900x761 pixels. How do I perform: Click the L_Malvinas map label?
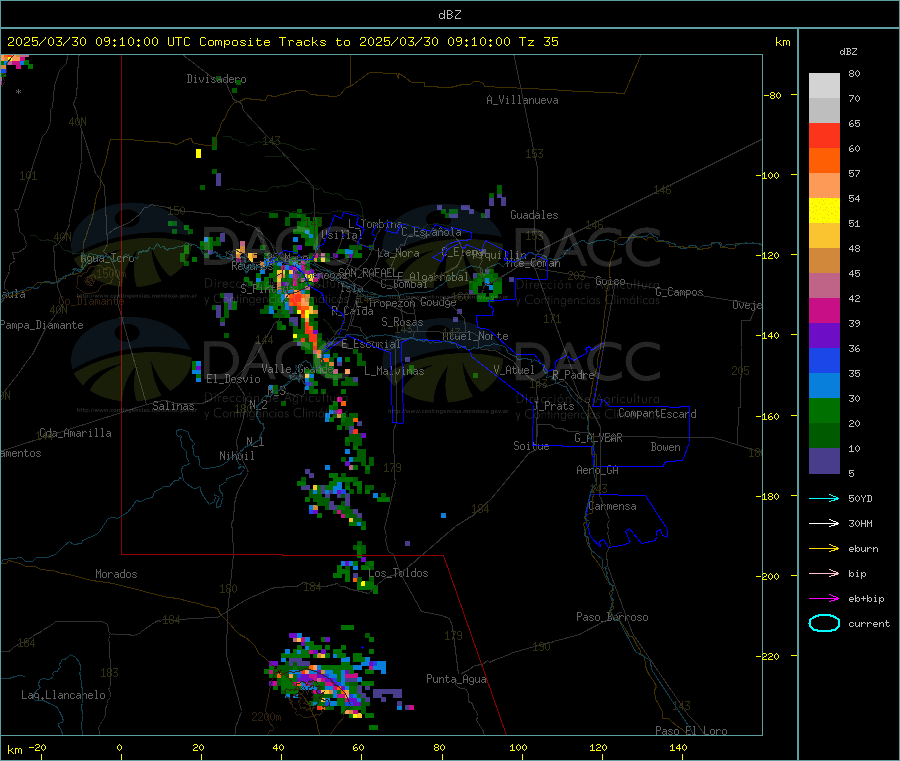(394, 371)
